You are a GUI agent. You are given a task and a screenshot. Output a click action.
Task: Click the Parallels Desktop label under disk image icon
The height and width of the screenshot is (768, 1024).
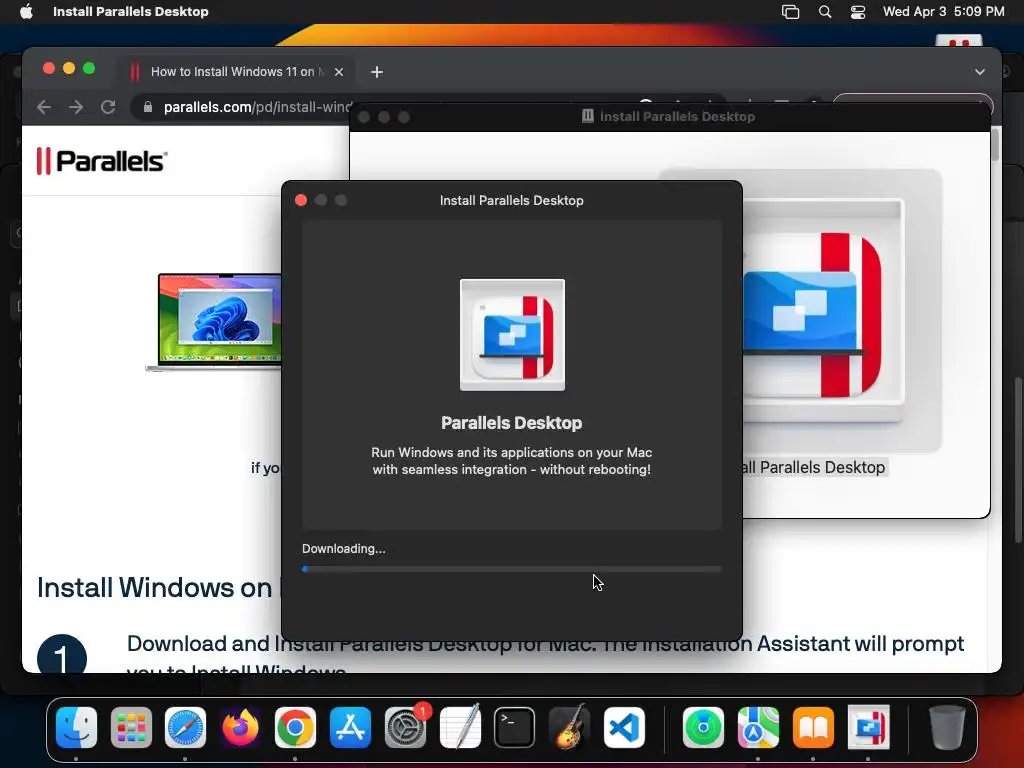[814, 468]
